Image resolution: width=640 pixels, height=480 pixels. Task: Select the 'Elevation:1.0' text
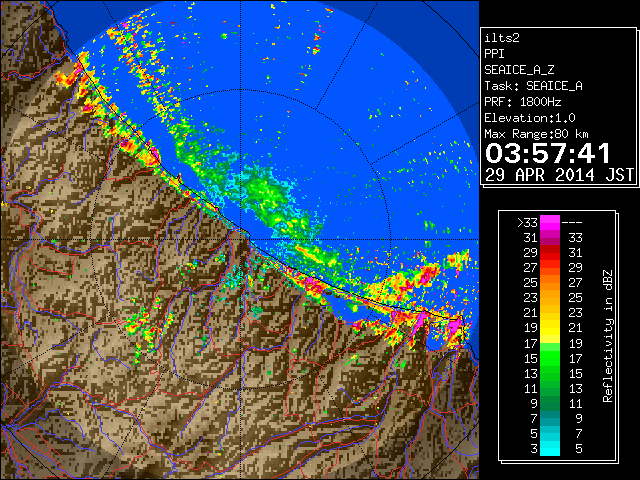pyautogui.click(x=529, y=118)
